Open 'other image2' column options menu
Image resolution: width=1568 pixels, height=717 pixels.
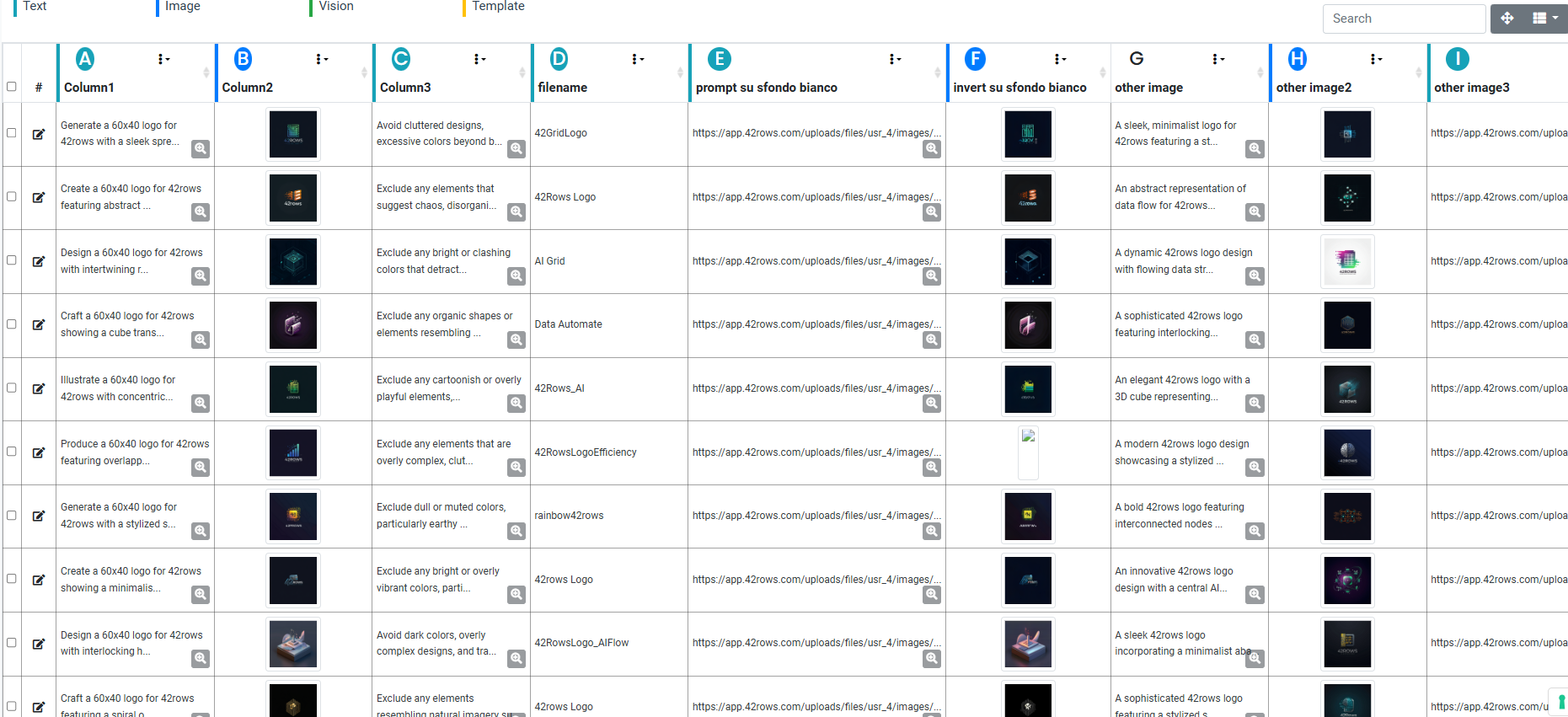coord(1376,59)
